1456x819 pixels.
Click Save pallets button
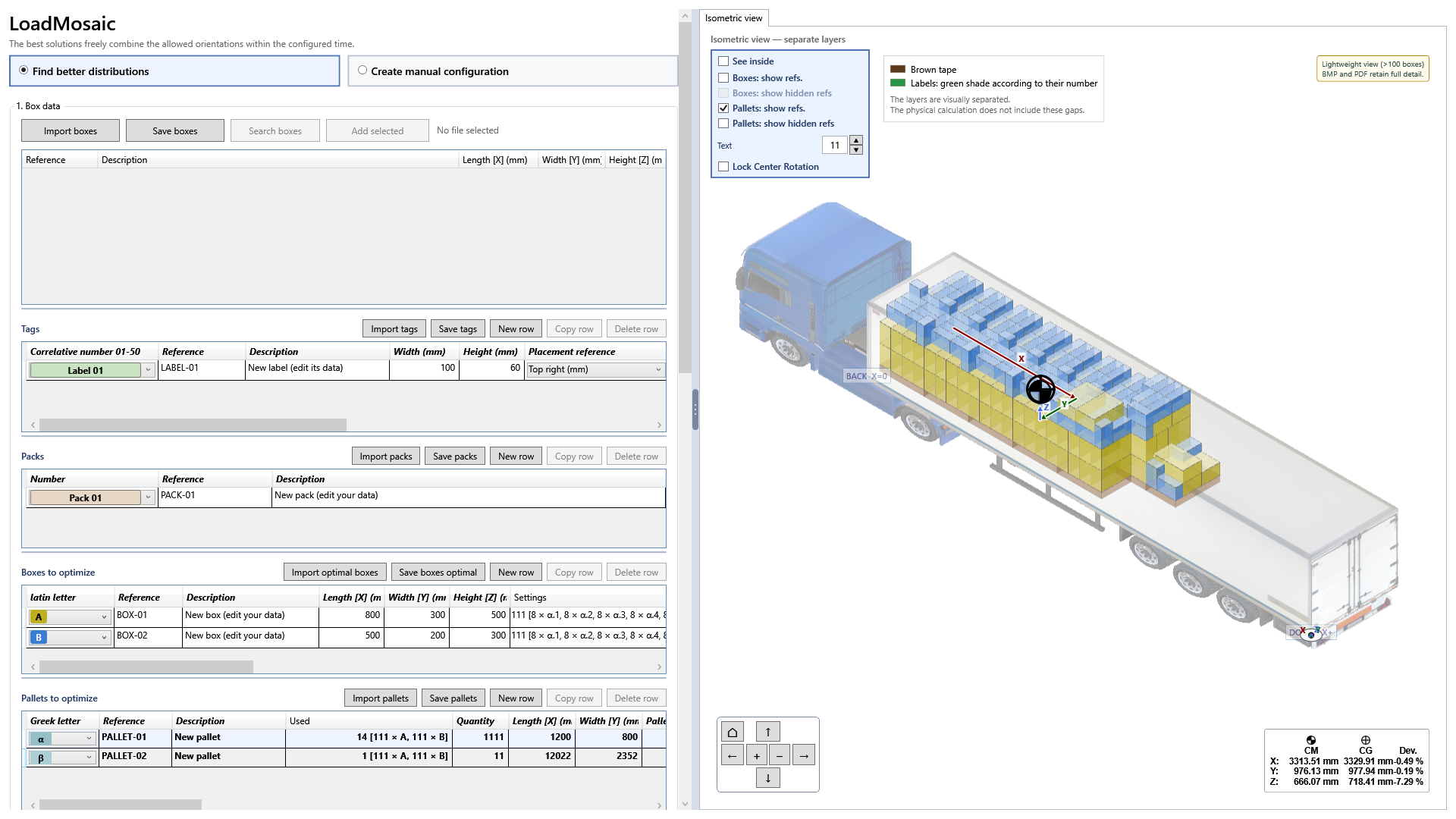point(453,698)
